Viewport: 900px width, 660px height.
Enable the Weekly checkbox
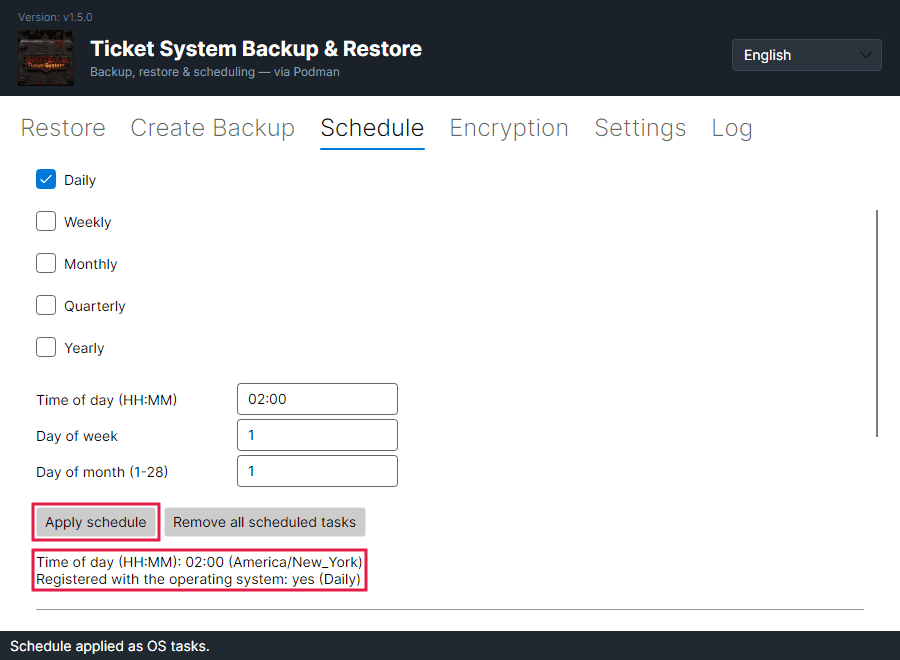click(46, 221)
